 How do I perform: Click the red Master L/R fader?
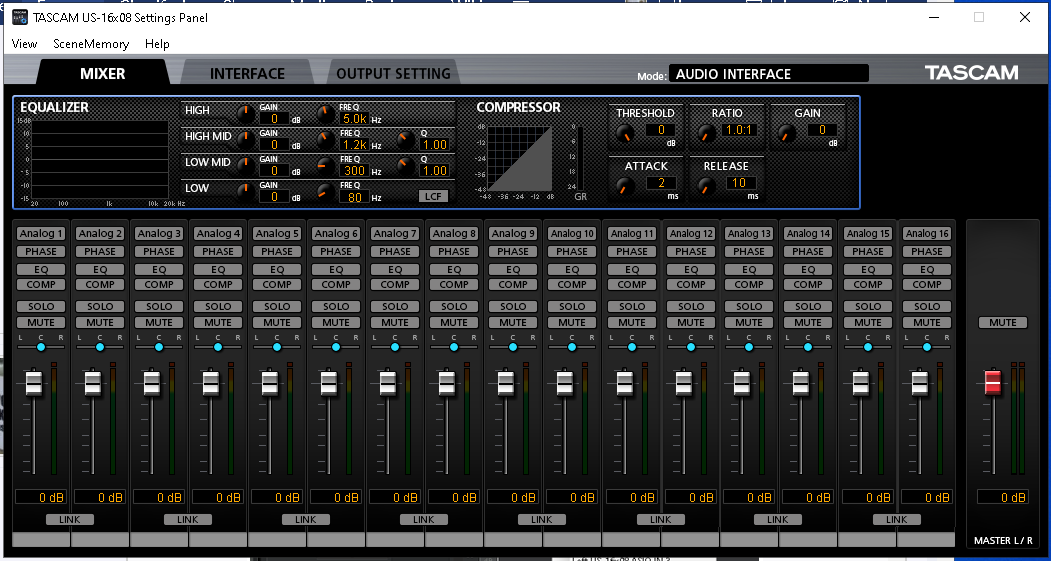[993, 381]
